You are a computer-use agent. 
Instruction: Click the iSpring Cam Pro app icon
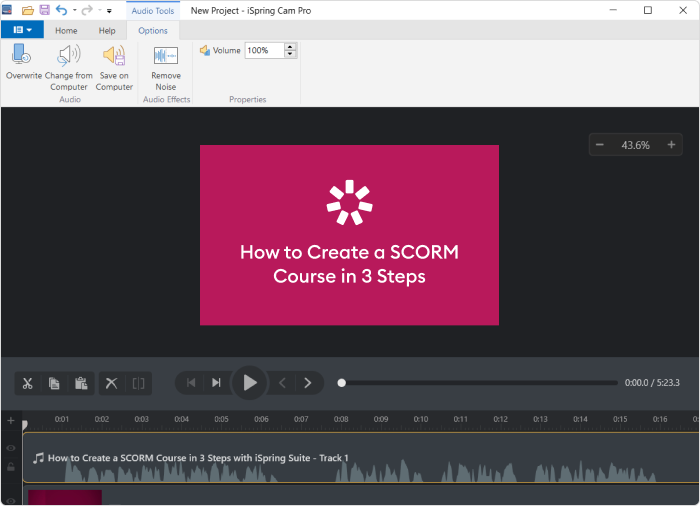coord(7,10)
